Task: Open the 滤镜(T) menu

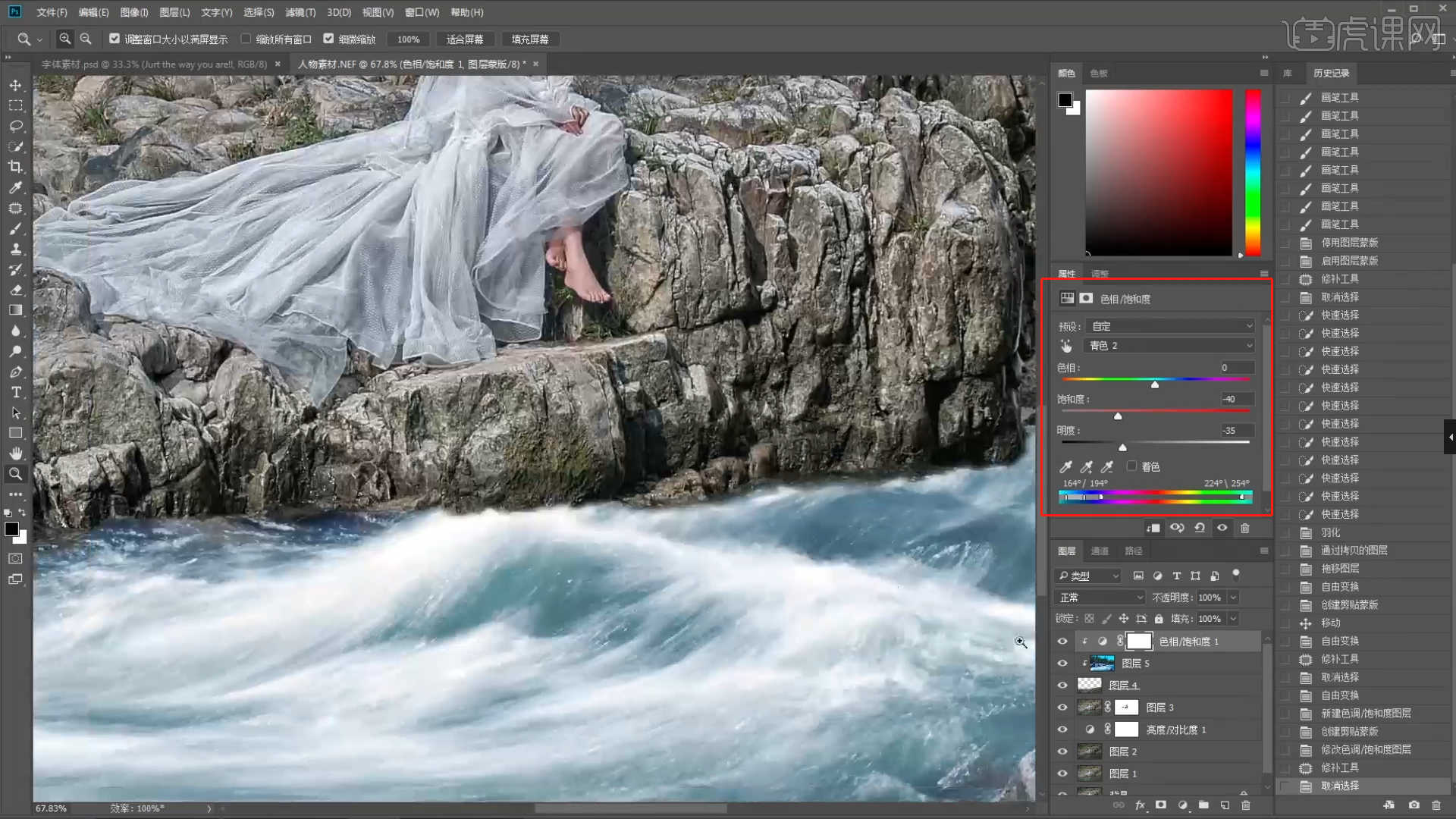Action: click(300, 12)
